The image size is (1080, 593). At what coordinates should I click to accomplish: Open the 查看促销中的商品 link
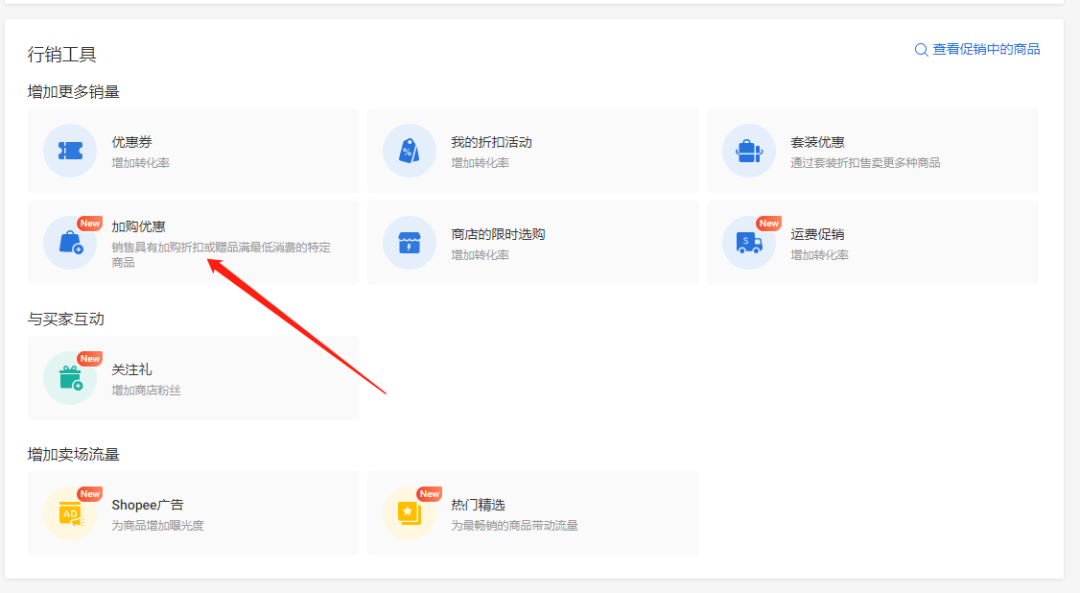click(x=985, y=49)
